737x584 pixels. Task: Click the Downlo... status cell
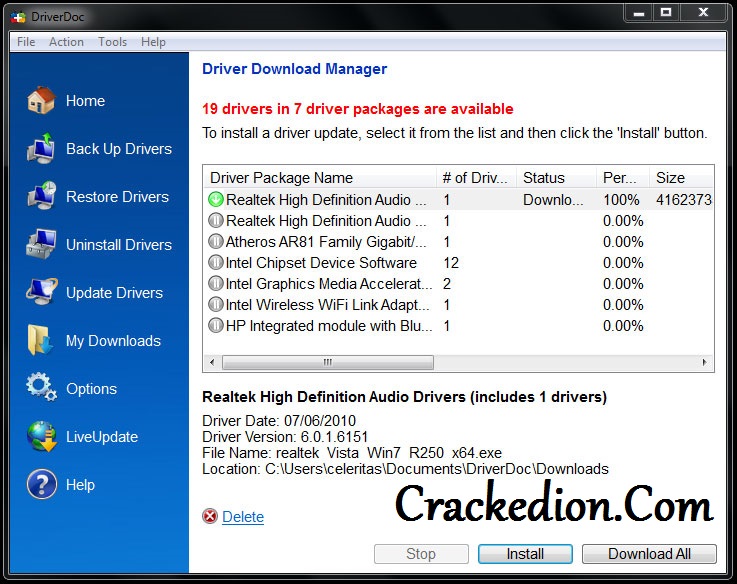pyautogui.click(x=553, y=200)
